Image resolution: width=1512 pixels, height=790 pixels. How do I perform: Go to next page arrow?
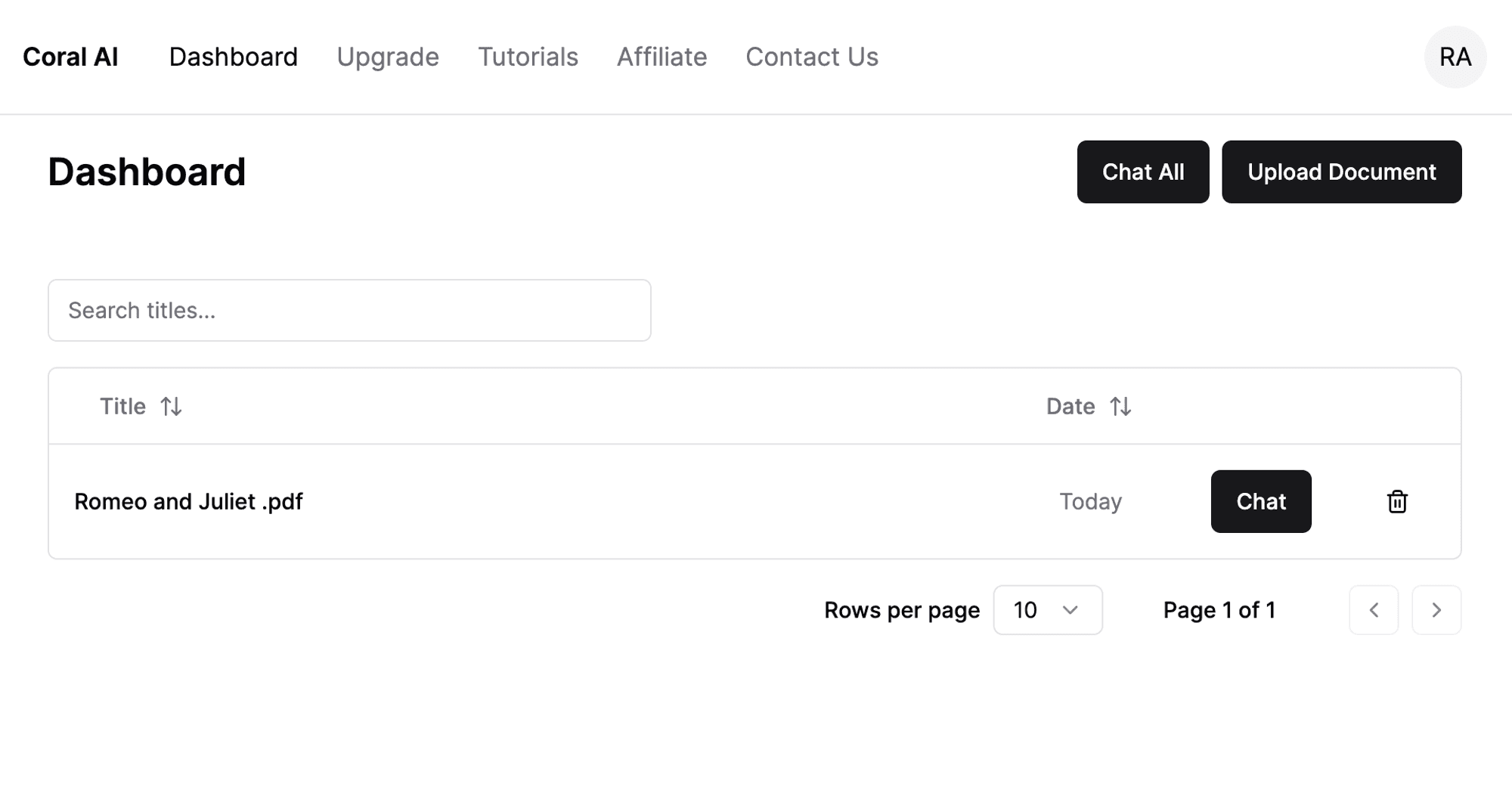point(1436,610)
